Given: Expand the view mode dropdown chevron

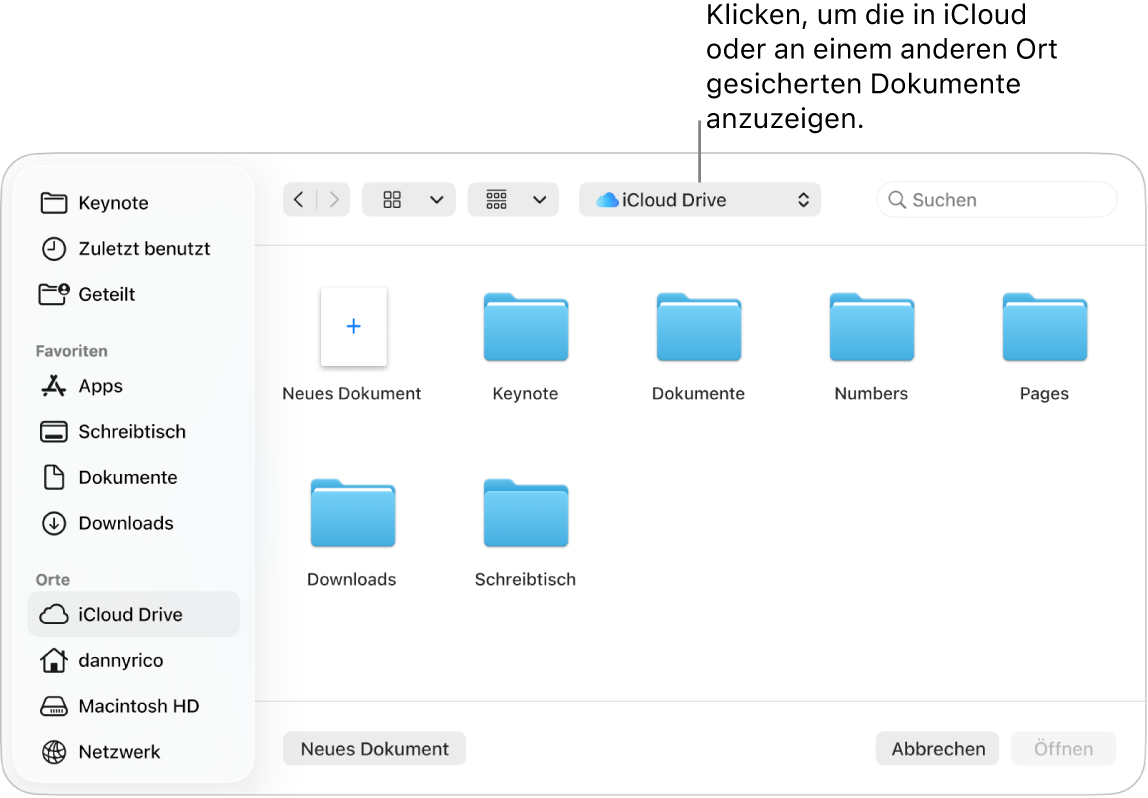Looking at the screenshot, I should [437, 200].
